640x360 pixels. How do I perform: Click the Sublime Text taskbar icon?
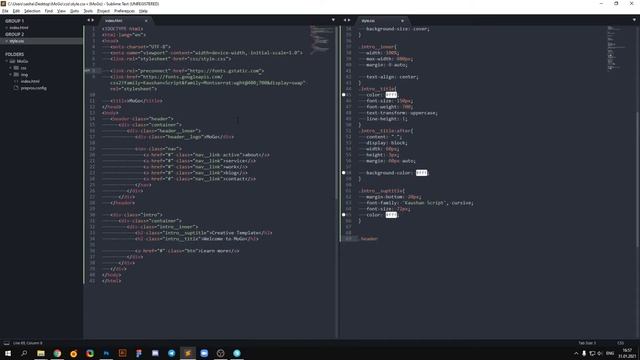tap(188, 353)
